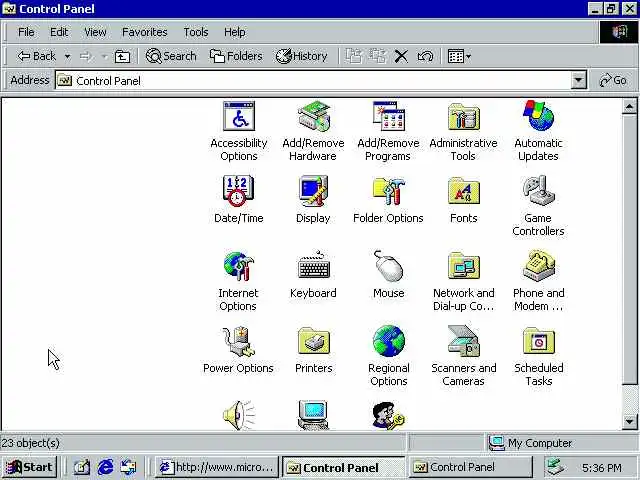
Task: Click the Search toolbar button
Action: point(171,56)
